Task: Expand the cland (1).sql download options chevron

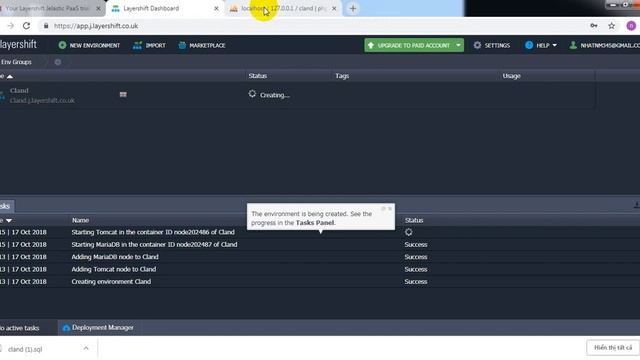Action: coord(86,349)
